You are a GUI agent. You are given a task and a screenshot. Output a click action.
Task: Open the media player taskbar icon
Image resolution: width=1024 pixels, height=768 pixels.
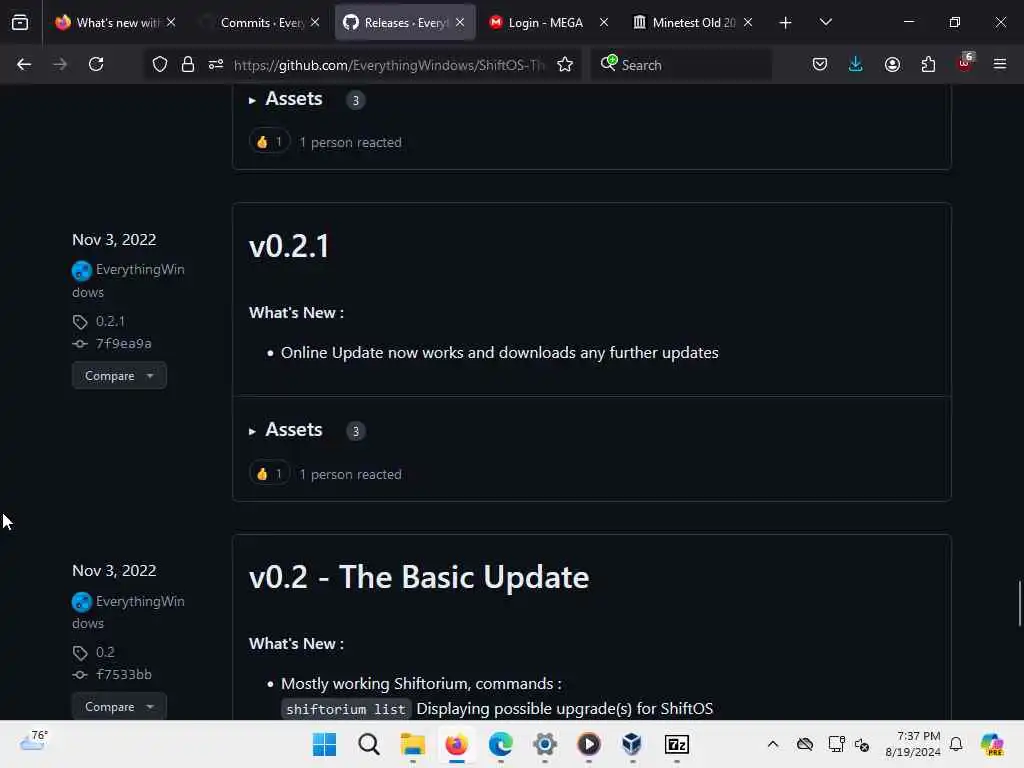point(588,744)
